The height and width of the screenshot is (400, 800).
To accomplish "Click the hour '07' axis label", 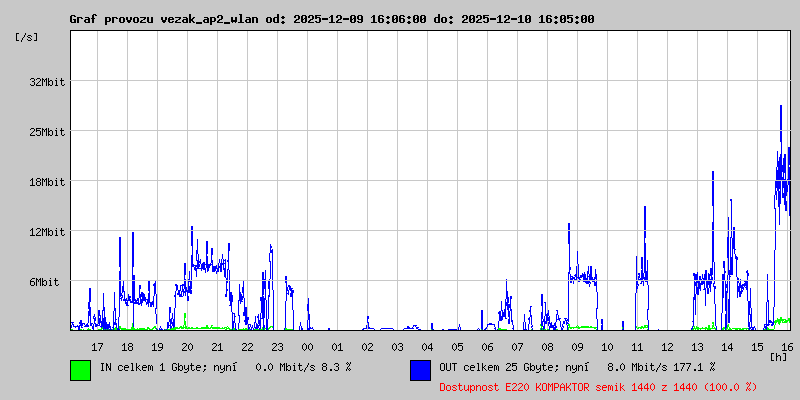I will (x=517, y=347).
